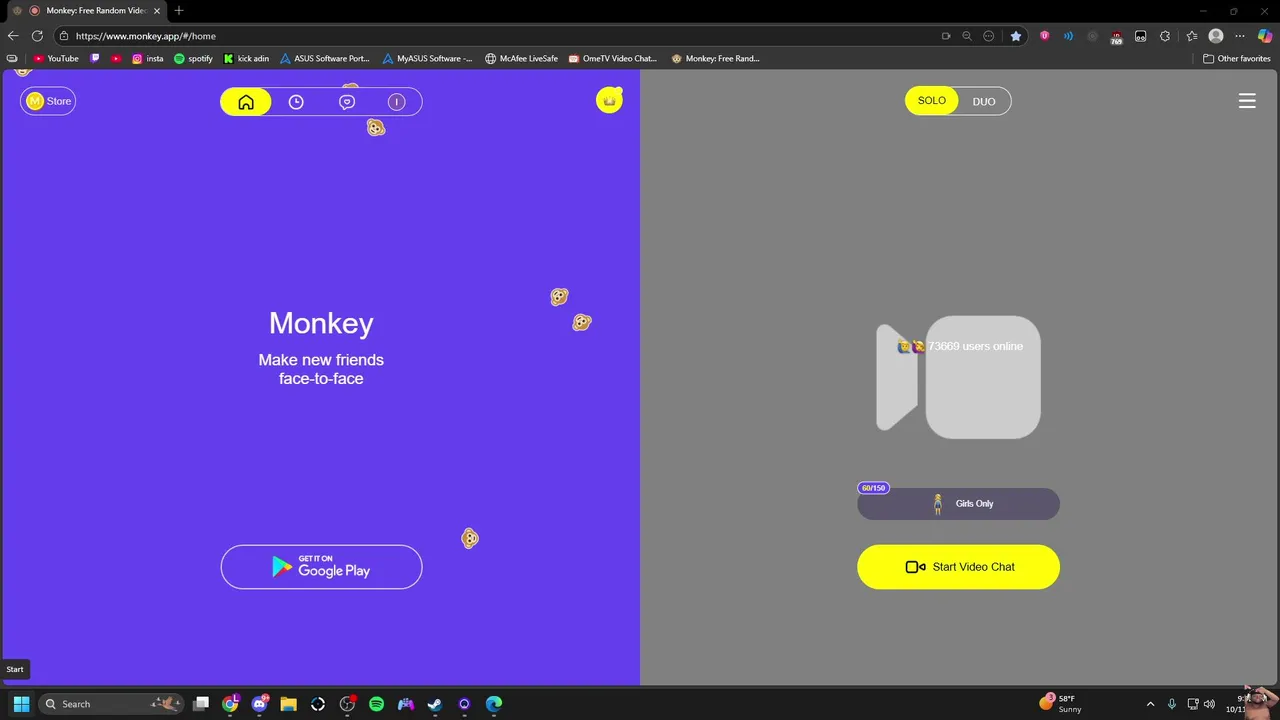Viewport: 1280px width, 720px height.
Task: Click the yellow crown premium icon
Action: tap(609, 100)
